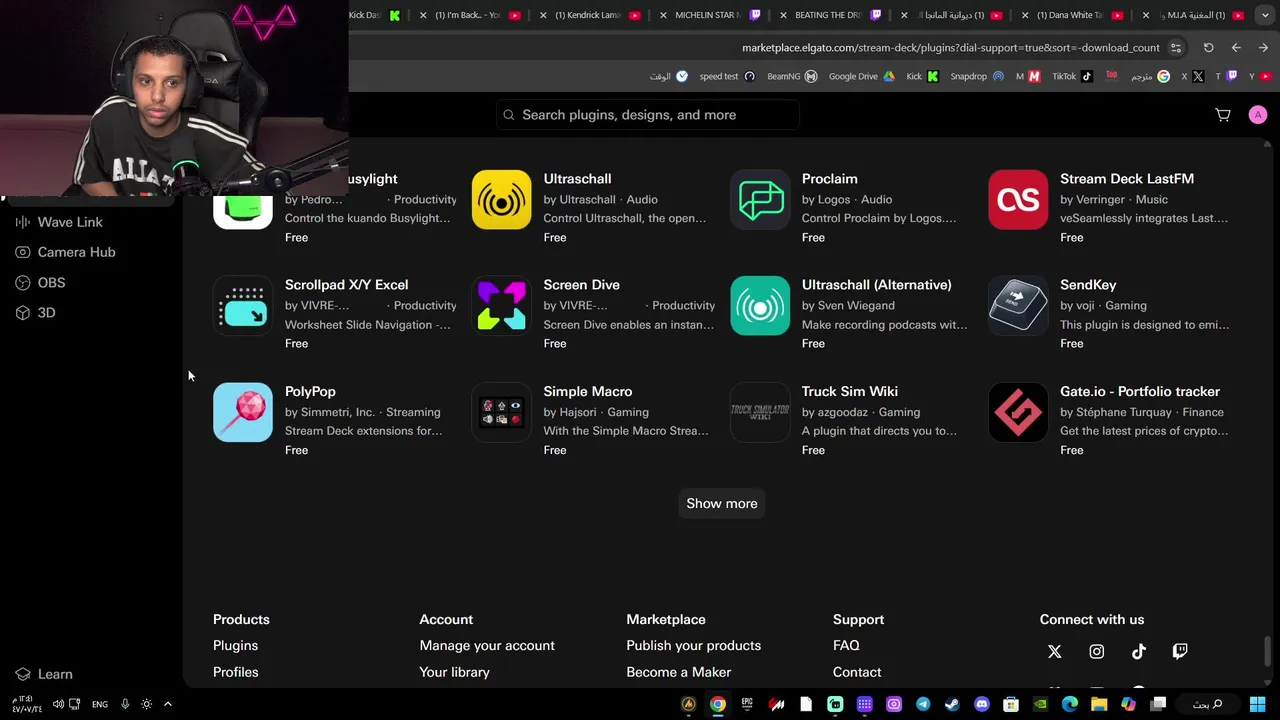Toggle the ENG language indicator
This screenshot has width=1280, height=720.
click(100, 704)
